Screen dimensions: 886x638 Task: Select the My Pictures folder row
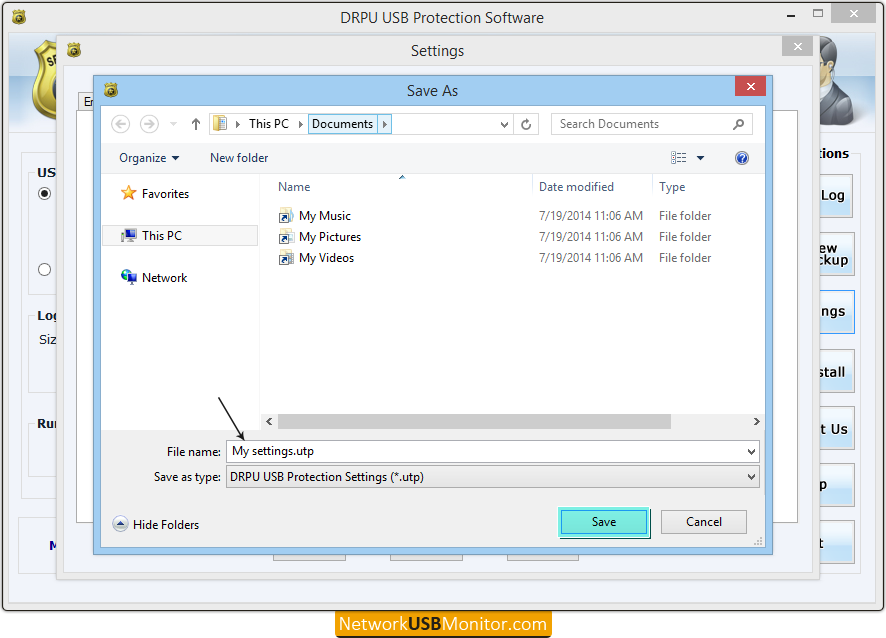[494, 237]
